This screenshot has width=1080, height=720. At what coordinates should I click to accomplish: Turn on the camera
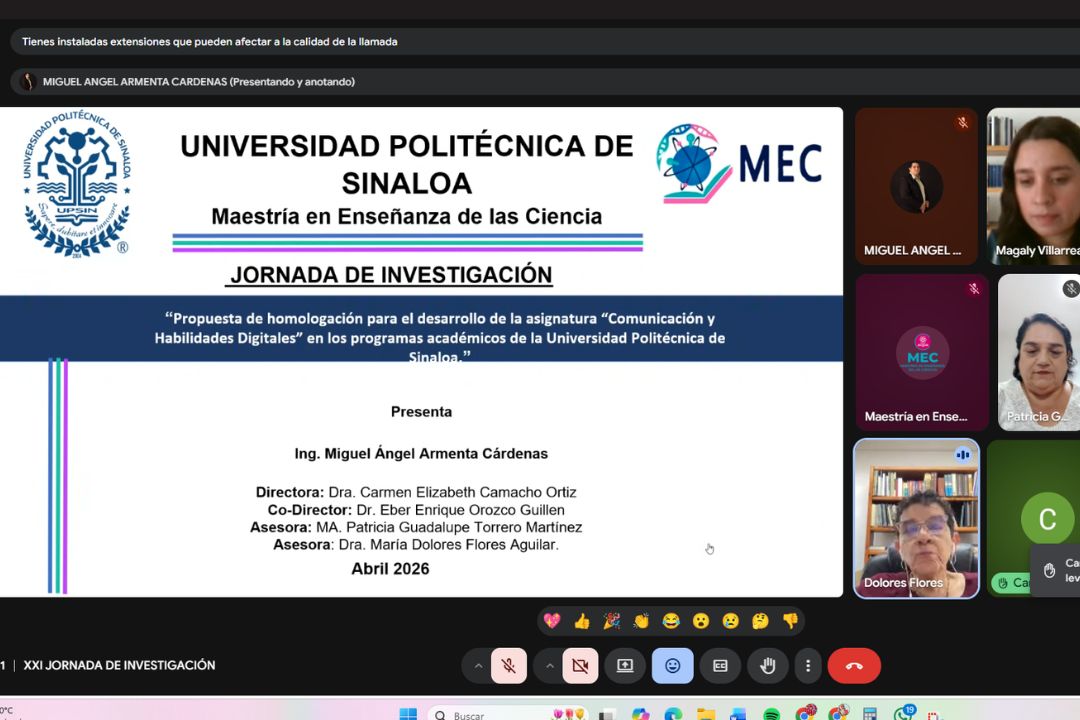pos(580,666)
